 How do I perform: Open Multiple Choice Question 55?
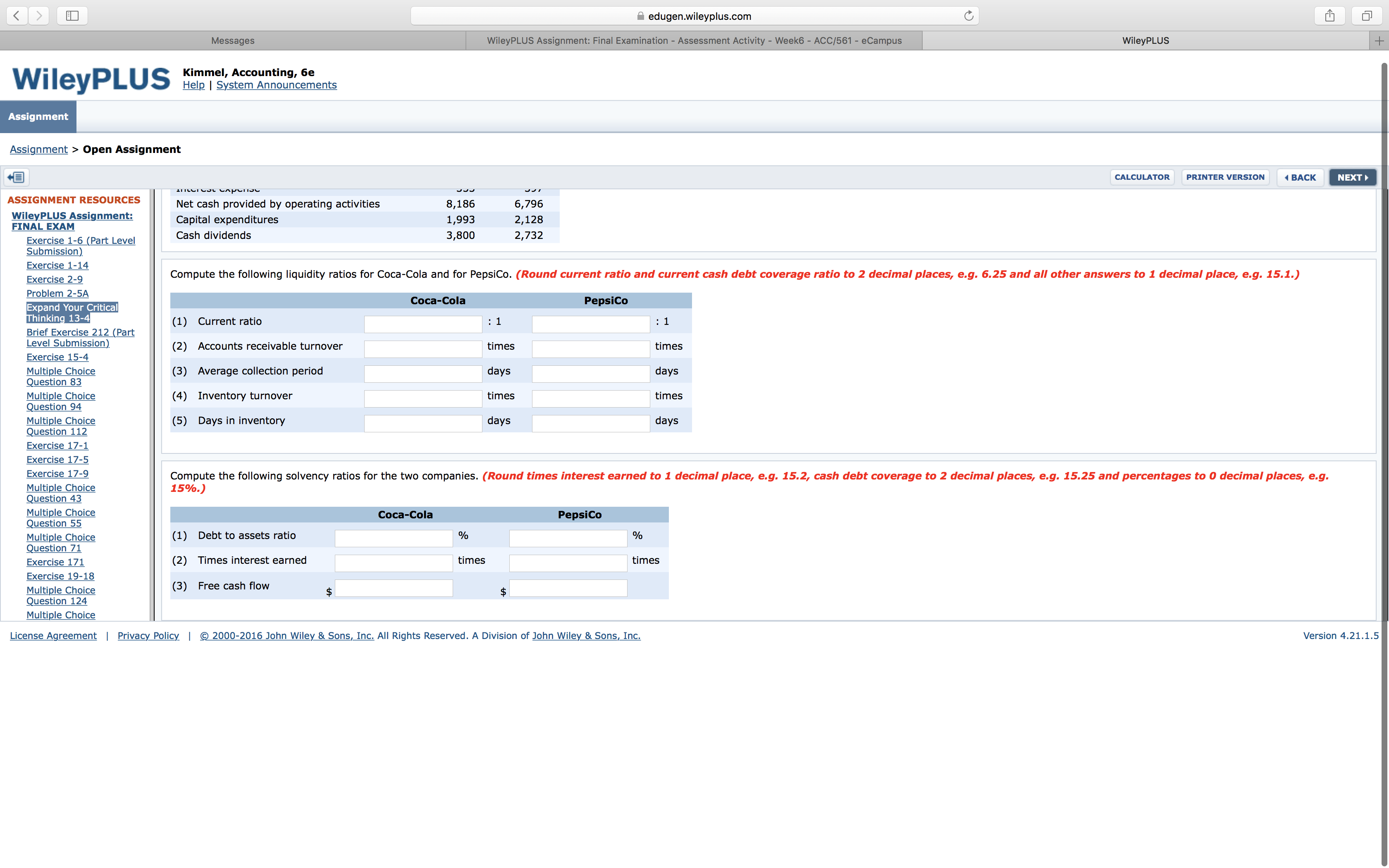(61, 518)
